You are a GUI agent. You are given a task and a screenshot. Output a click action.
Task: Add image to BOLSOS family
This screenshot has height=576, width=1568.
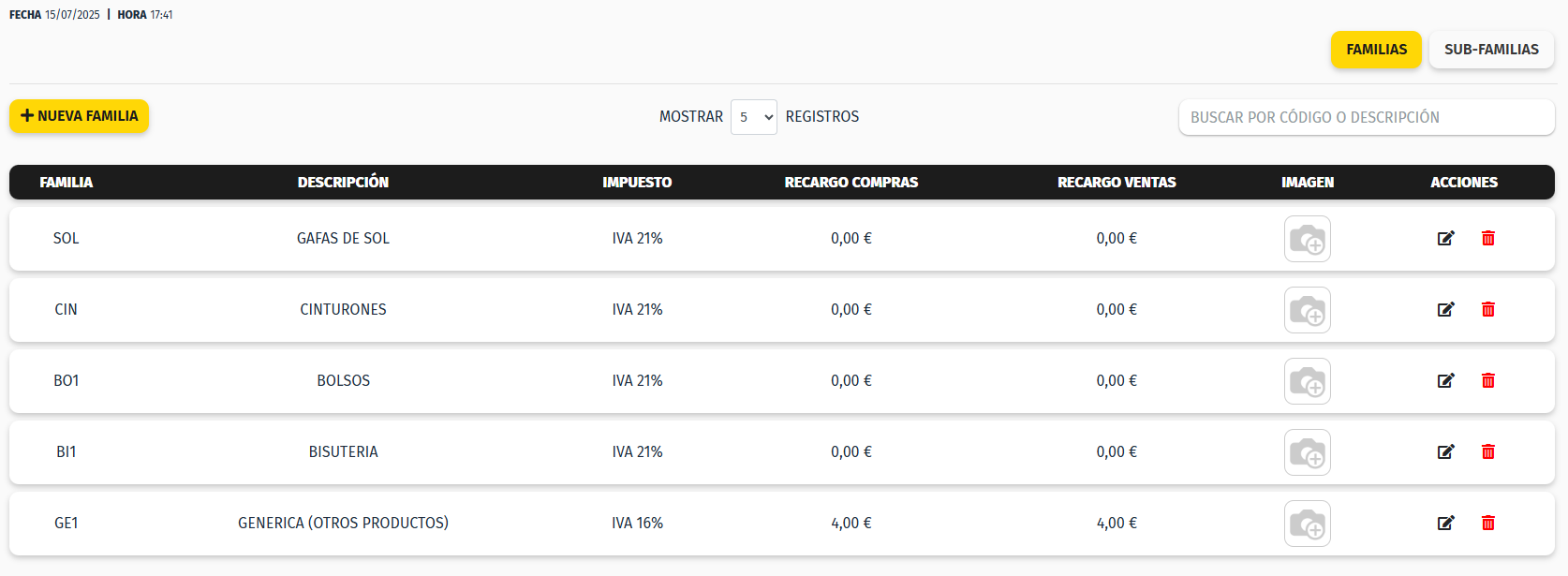tap(1307, 381)
